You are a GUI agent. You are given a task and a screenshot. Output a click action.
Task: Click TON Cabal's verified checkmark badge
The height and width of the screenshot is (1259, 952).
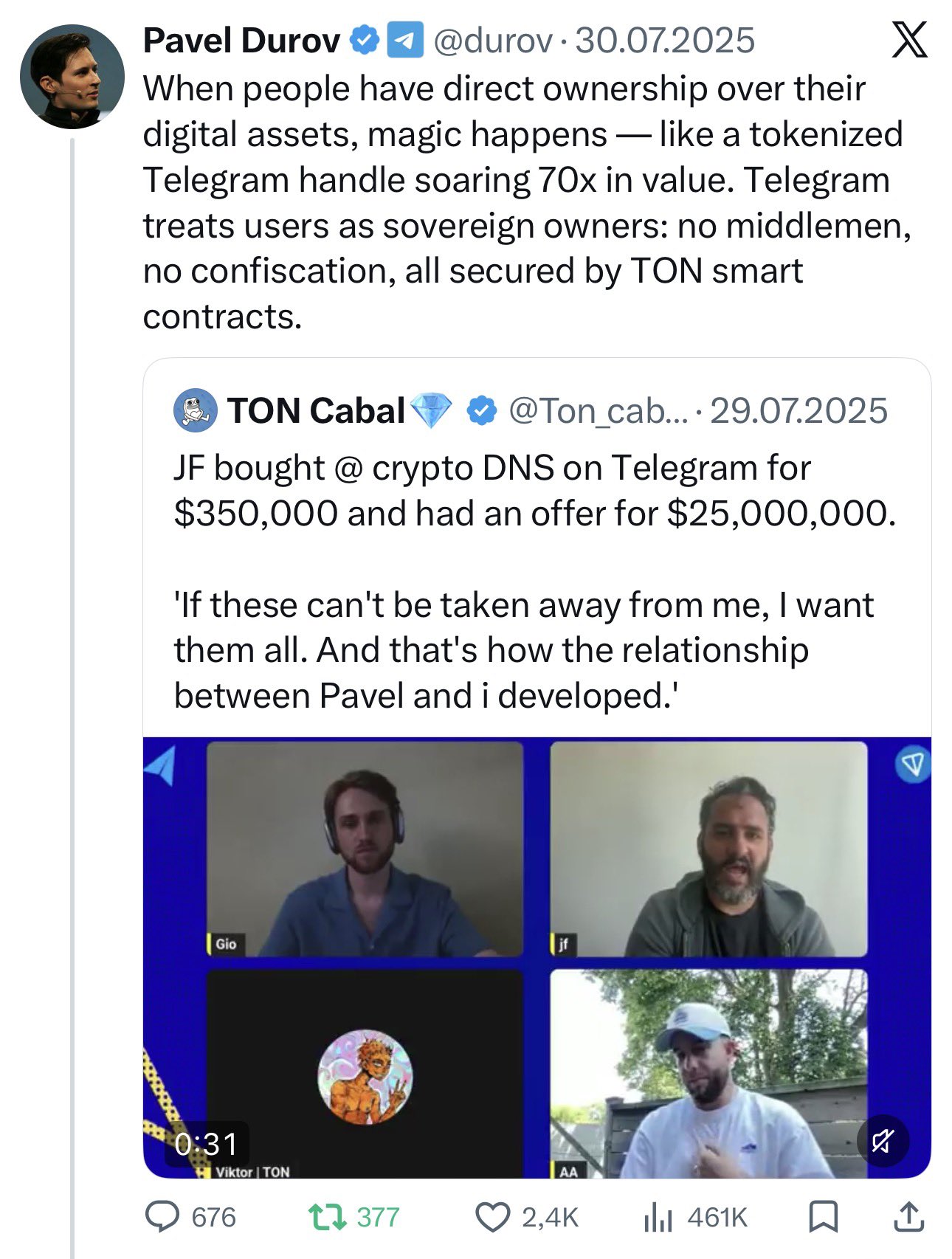point(482,411)
